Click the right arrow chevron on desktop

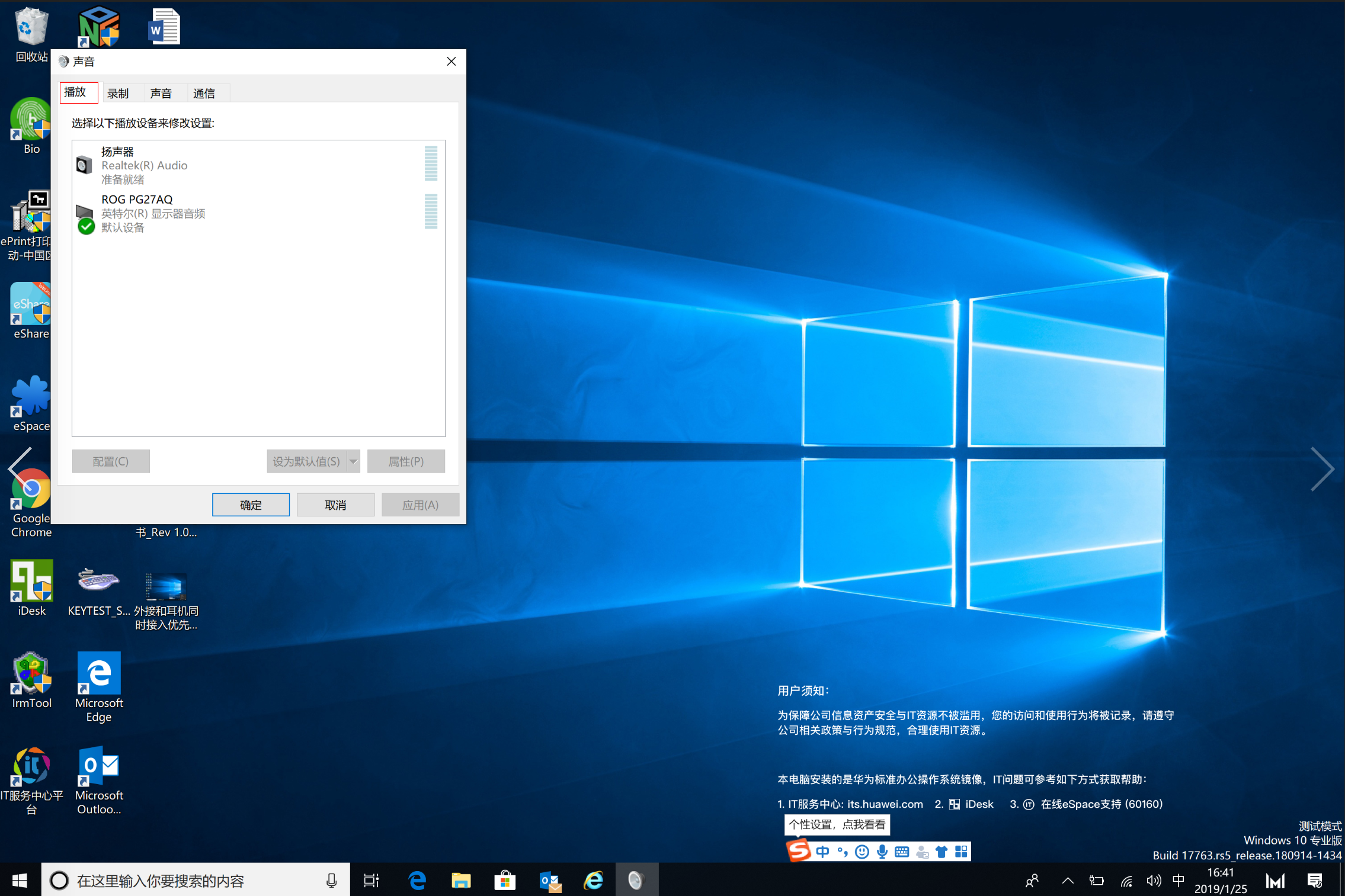[x=1321, y=468]
